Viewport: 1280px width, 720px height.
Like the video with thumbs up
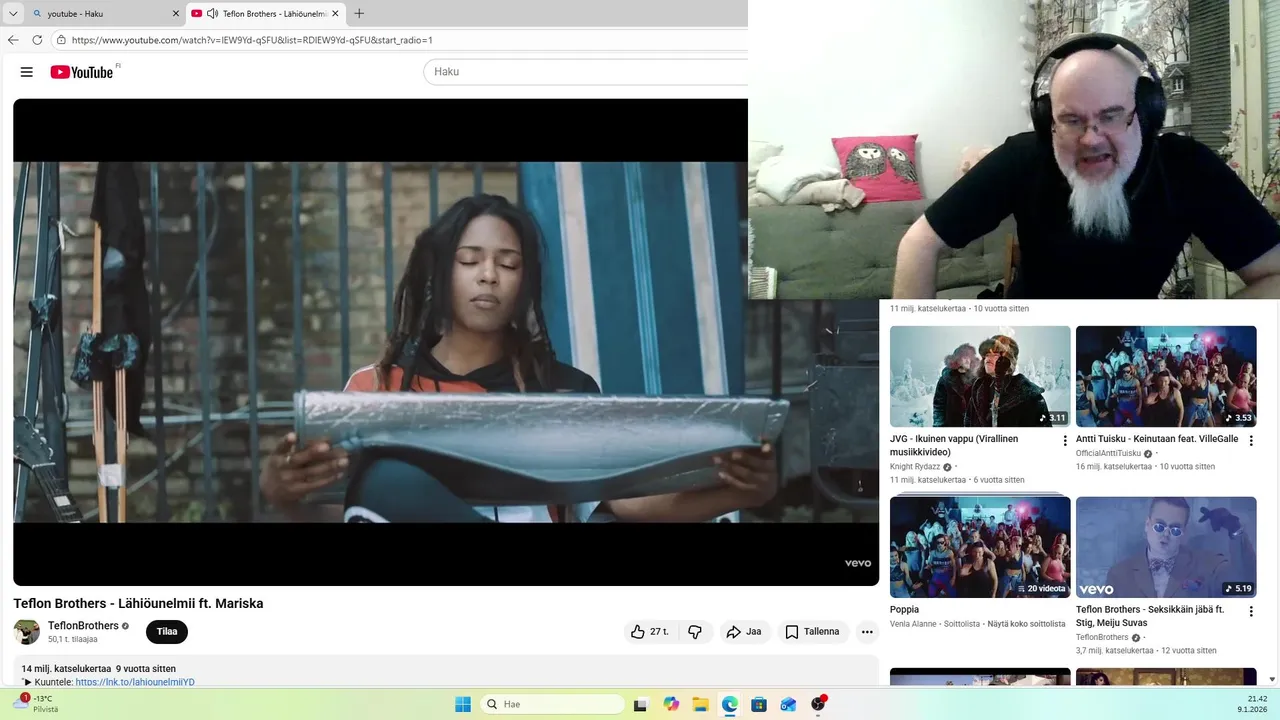pyautogui.click(x=650, y=632)
